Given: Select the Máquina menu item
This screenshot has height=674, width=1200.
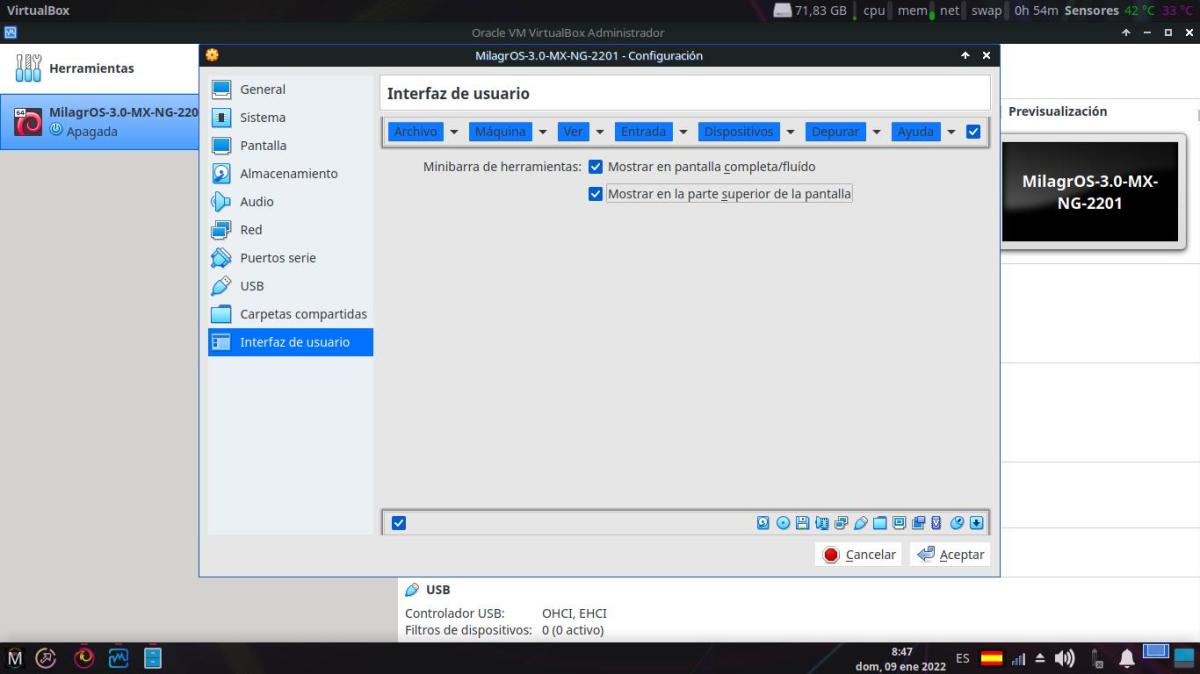Looking at the screenshot, I should pyautogui.click(x=500, y=132).
